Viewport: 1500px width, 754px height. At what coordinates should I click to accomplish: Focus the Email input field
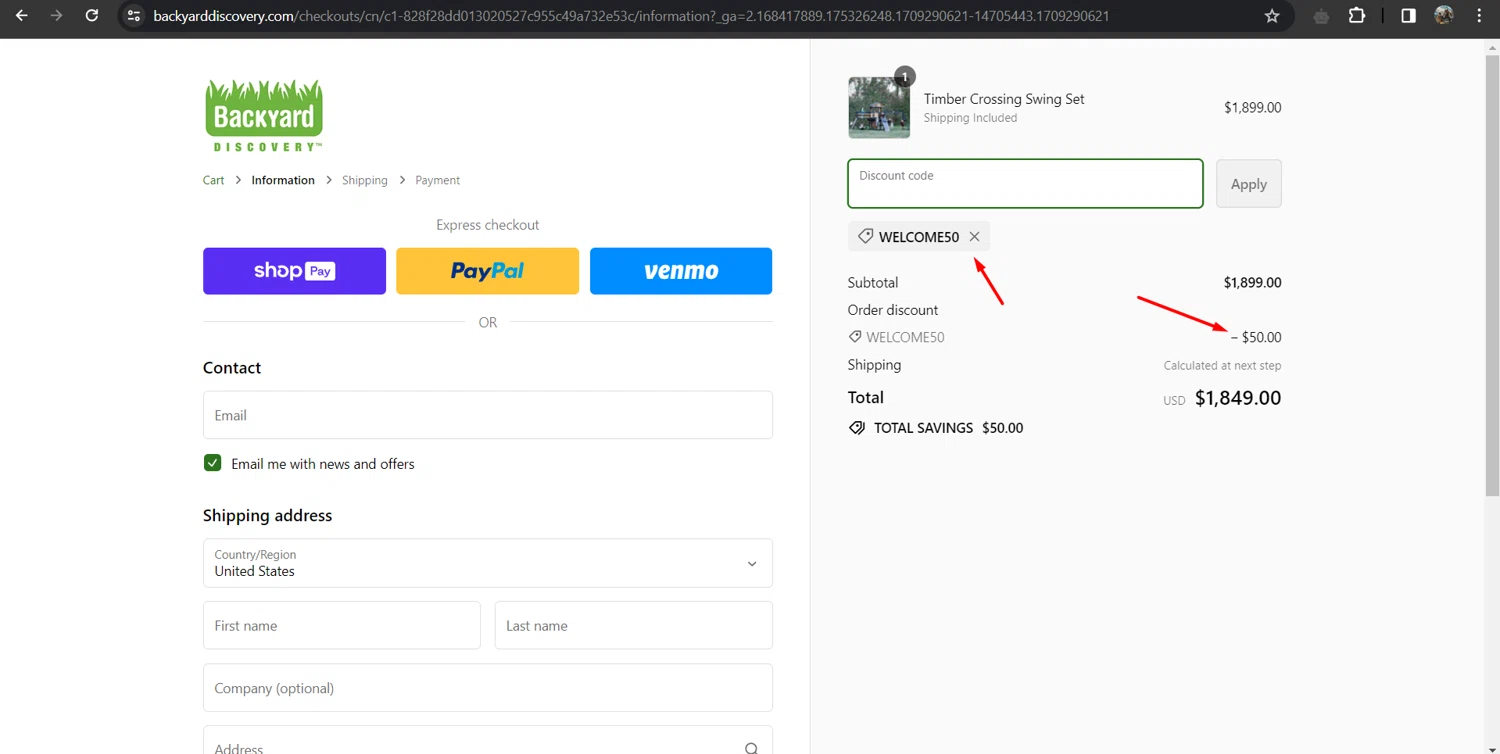(x=487, y=415)
